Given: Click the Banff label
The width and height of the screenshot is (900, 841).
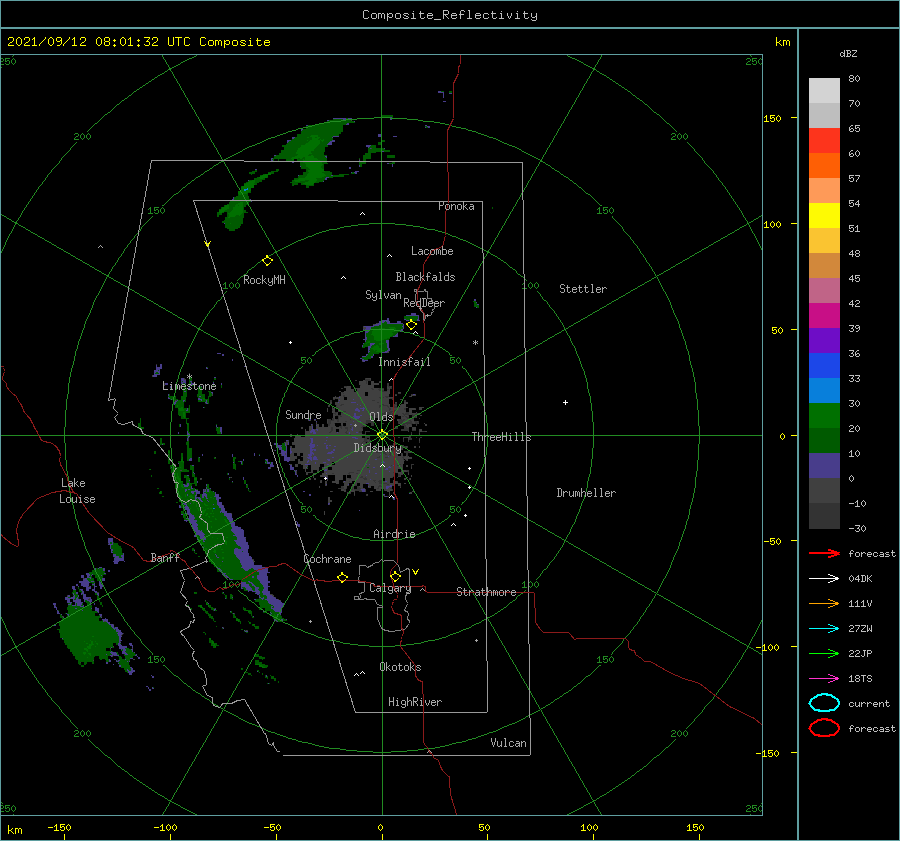Looking at the screenshot, I should click(165, 557).
